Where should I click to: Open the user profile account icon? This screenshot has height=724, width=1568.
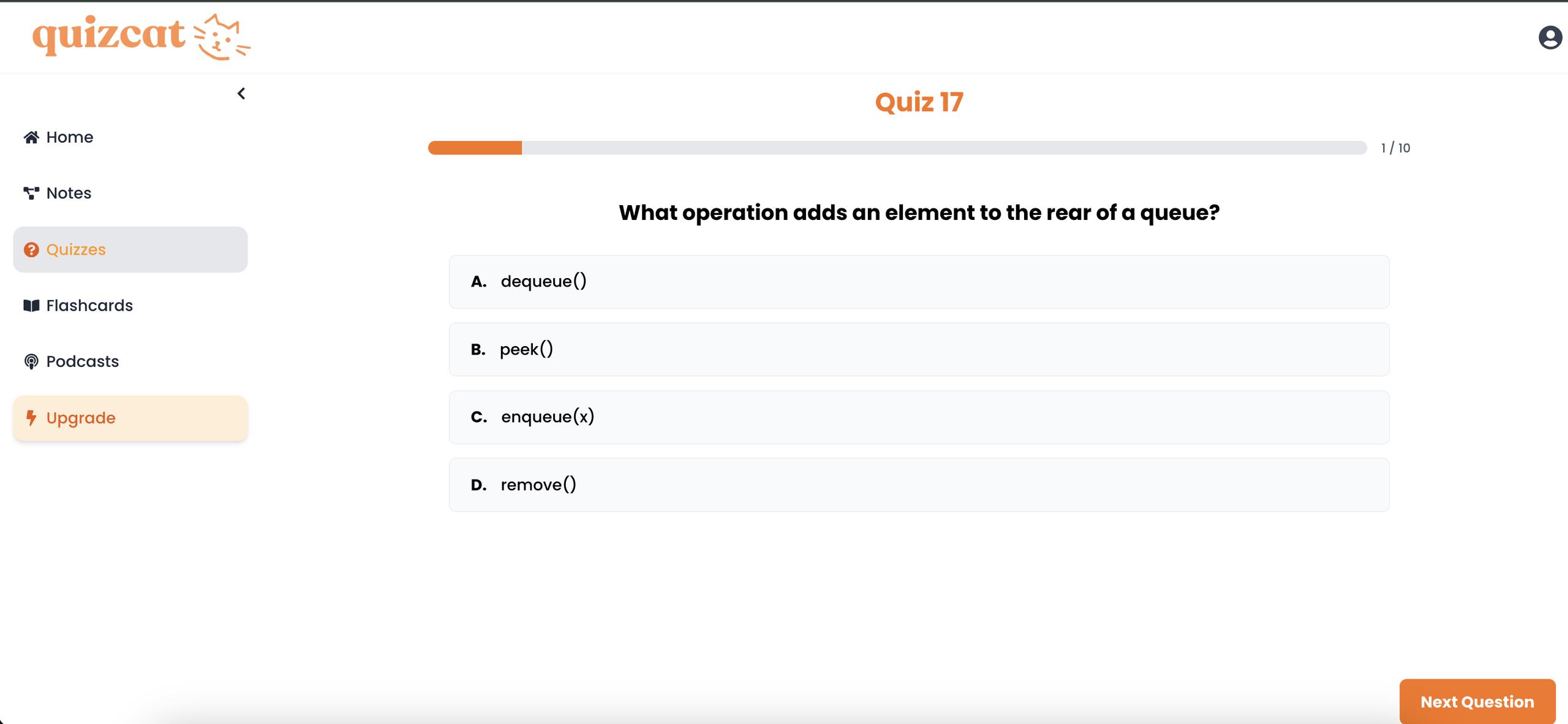[1550, 38]
